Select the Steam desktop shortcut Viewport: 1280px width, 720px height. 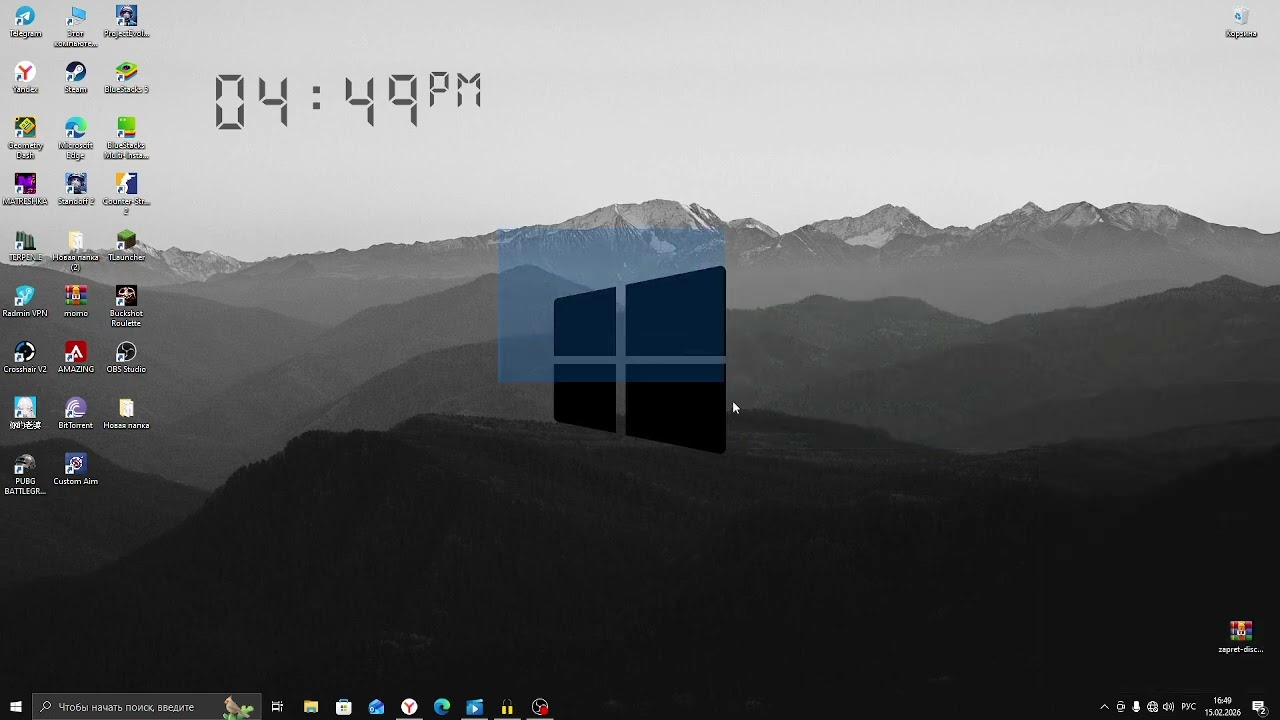tap(76, 78)
